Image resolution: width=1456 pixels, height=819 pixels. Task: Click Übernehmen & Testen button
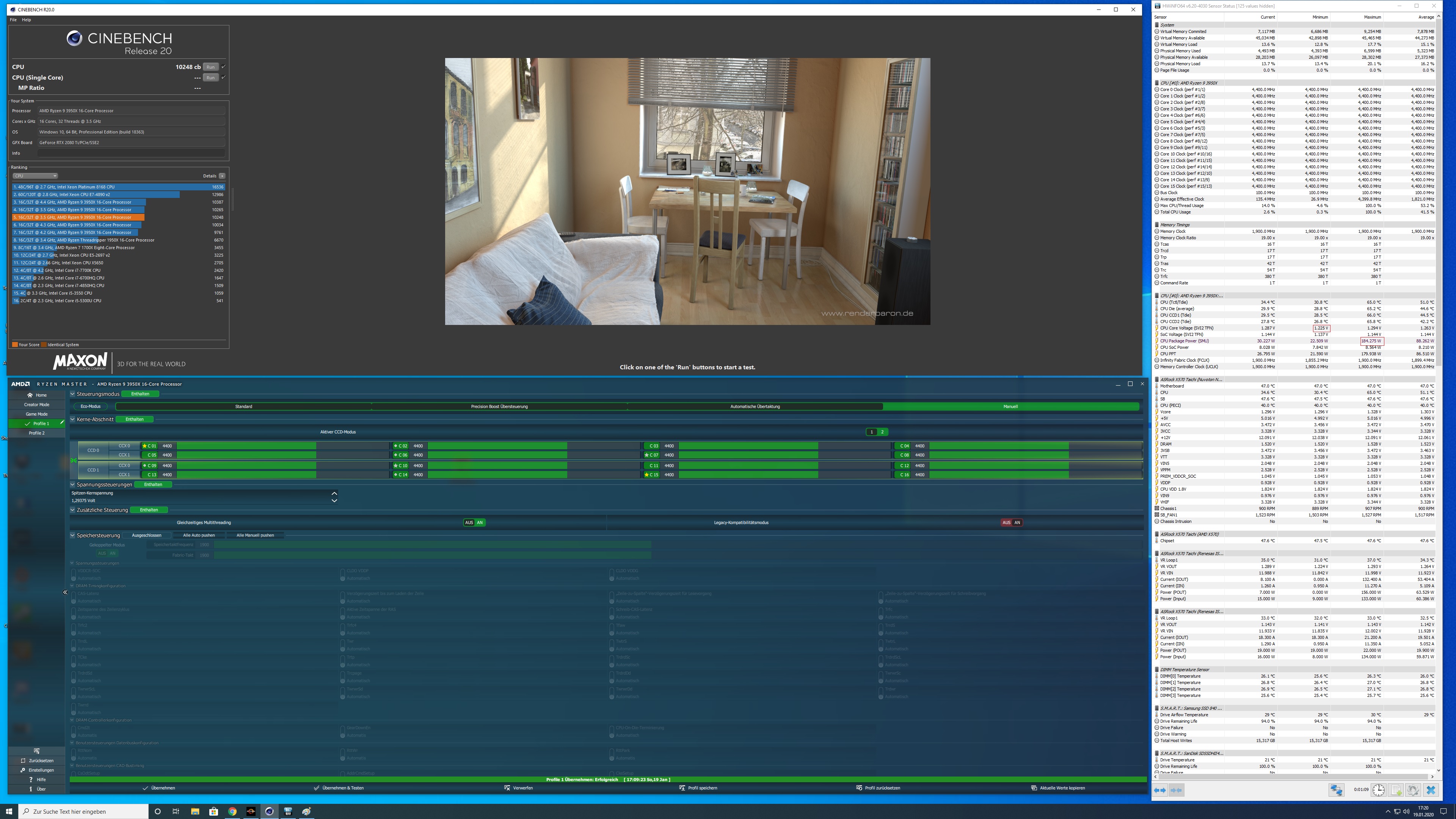coord(339,788)
